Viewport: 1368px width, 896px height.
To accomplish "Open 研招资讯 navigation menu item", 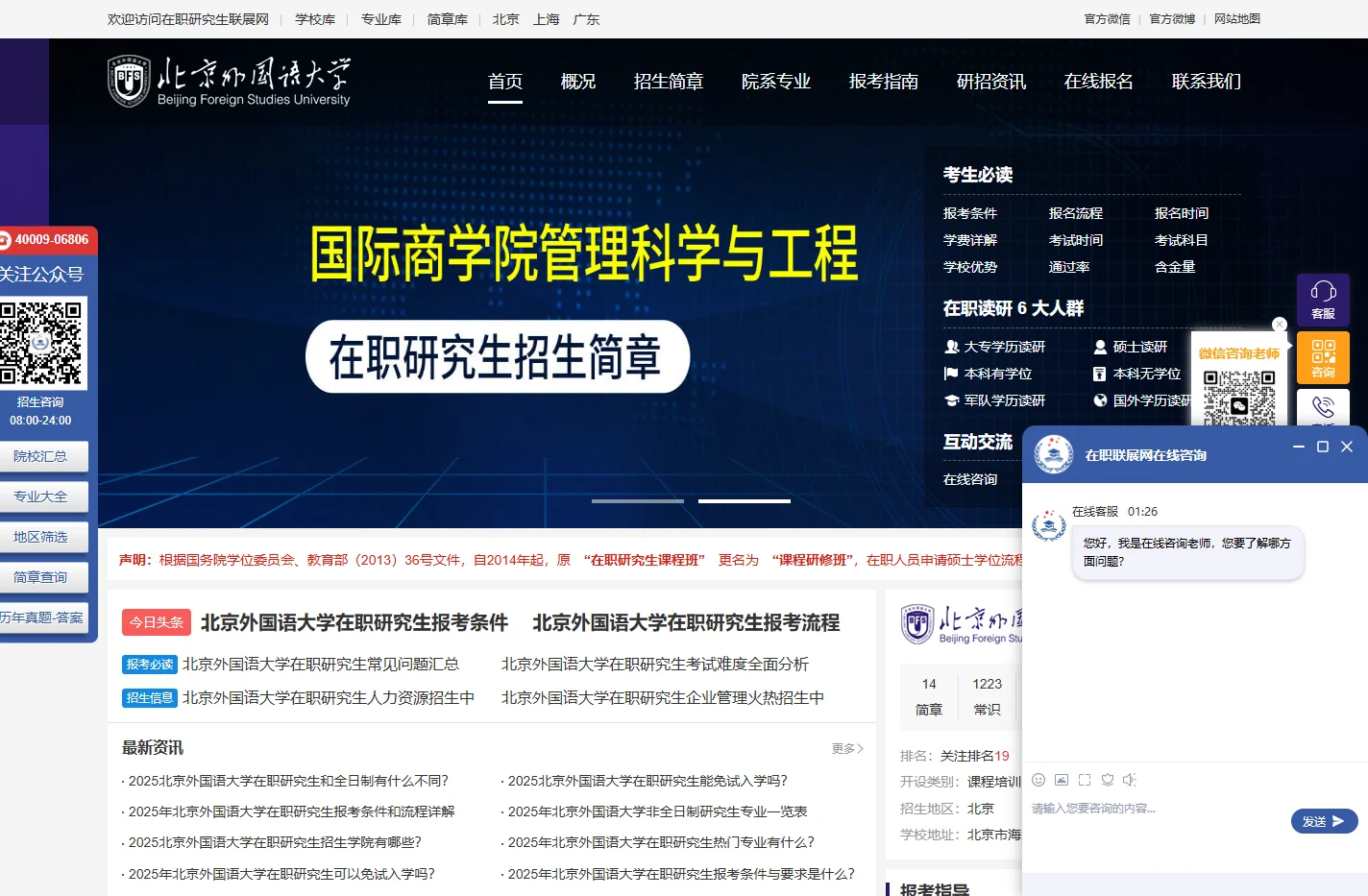I will (x=991, y=82).
